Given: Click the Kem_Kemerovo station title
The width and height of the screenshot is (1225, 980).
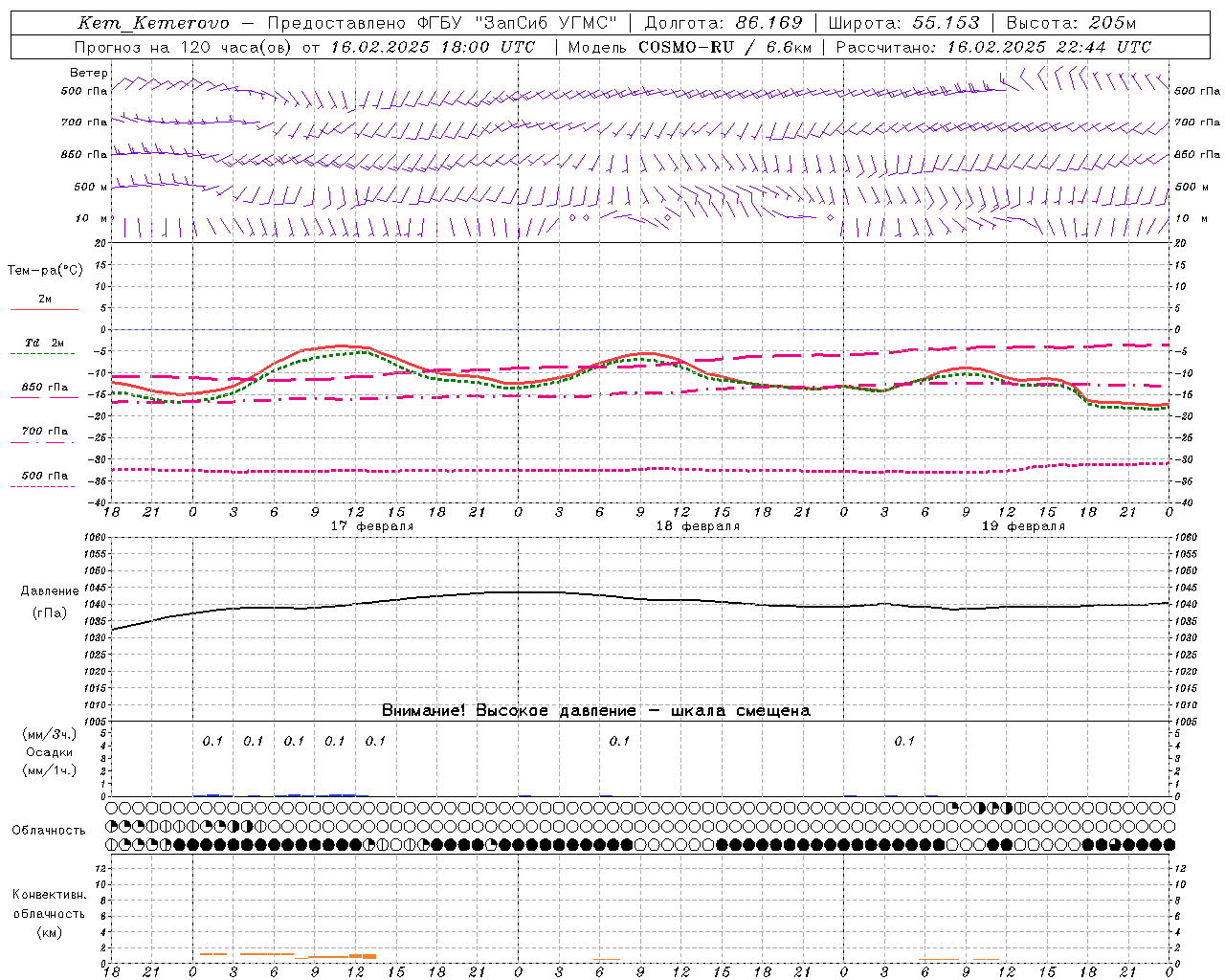Looking at the screenshot, I should 154,23.
